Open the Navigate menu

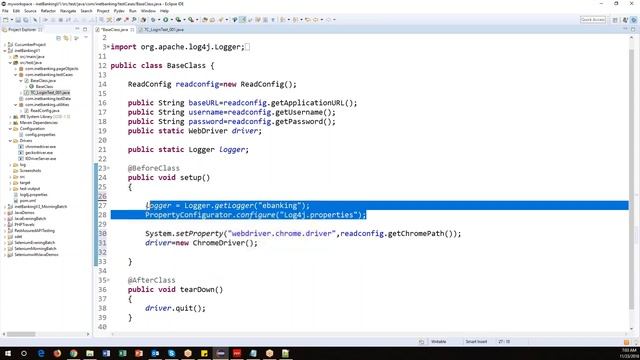click(68, 11)
